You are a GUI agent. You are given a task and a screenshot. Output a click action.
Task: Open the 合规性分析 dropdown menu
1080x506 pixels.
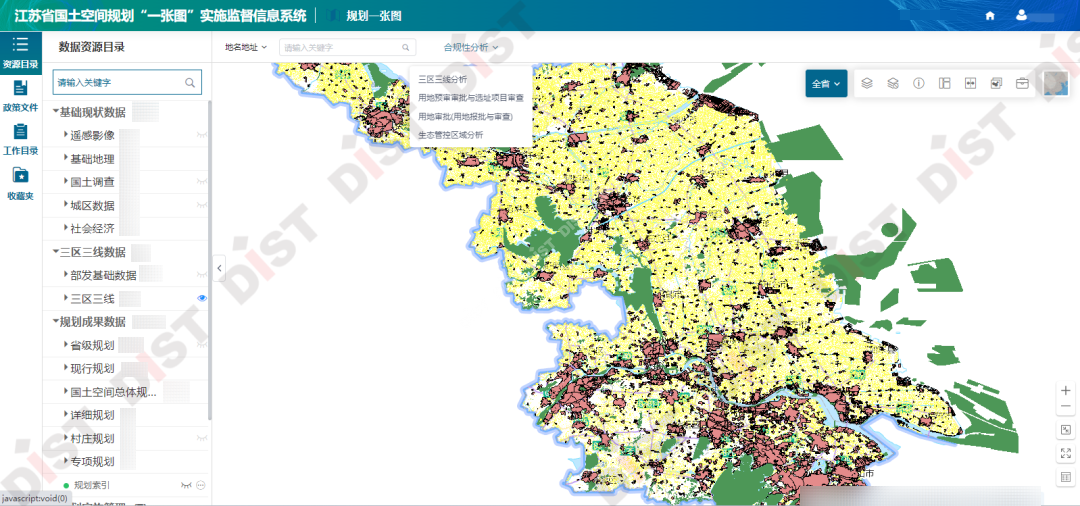(470, 48)
